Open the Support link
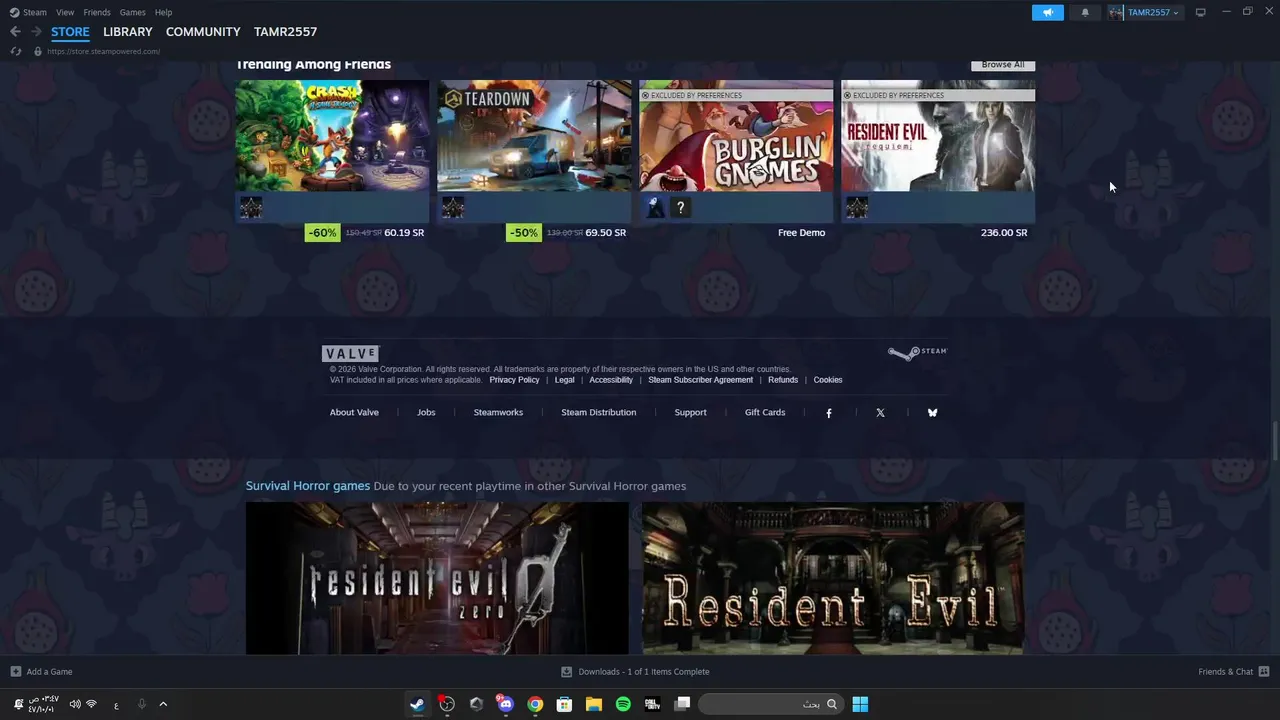 click(x=690, y=413)
